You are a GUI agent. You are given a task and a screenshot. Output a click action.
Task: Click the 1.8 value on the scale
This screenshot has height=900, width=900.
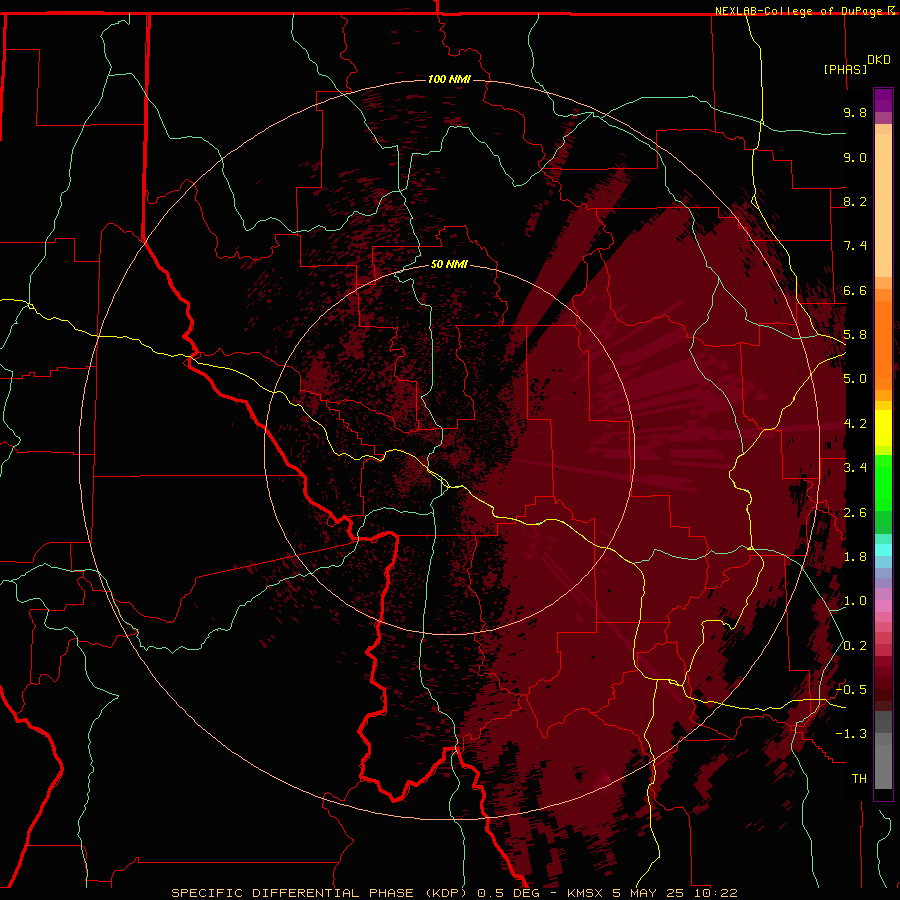855,557
